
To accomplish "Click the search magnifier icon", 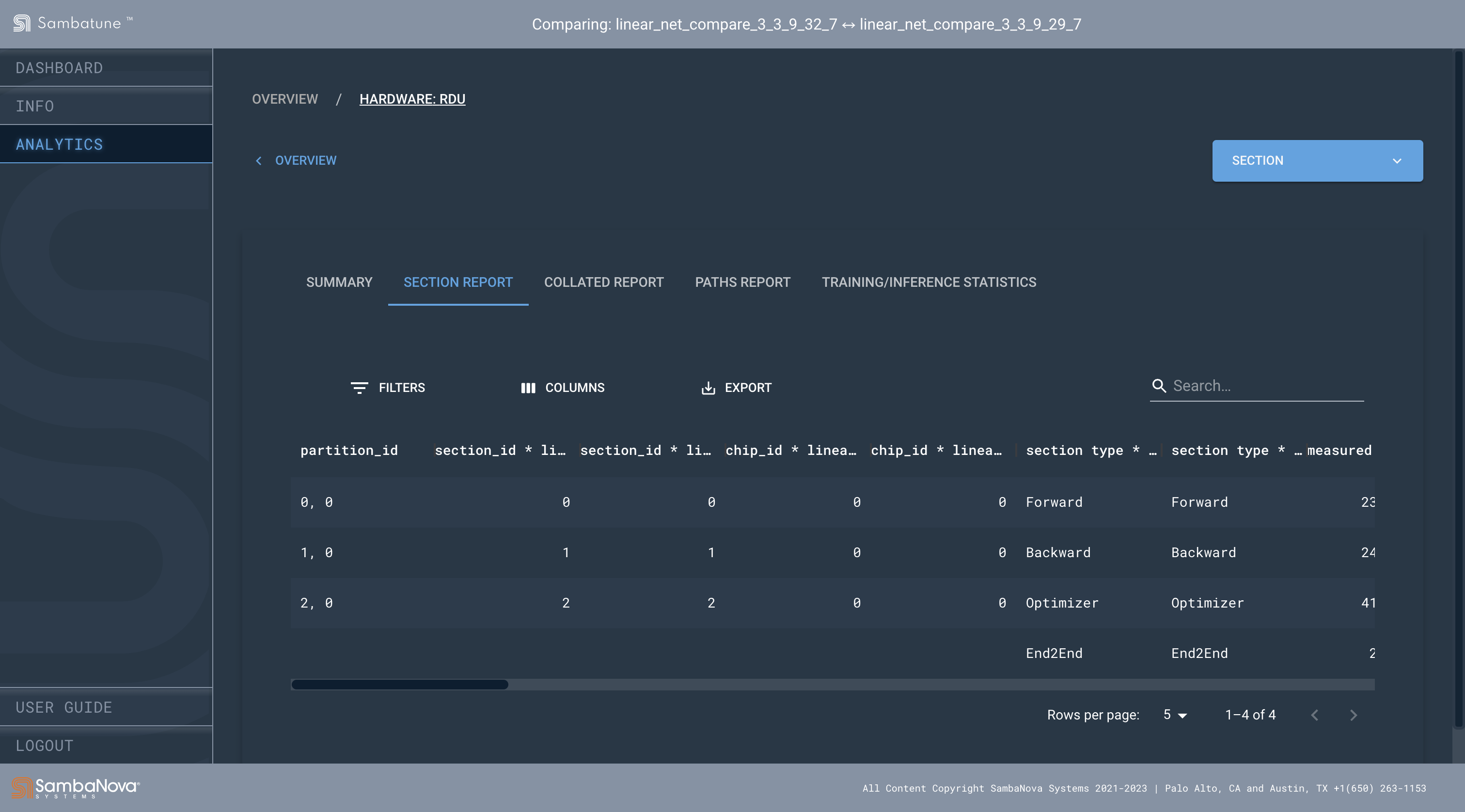I will (1160, 386).
